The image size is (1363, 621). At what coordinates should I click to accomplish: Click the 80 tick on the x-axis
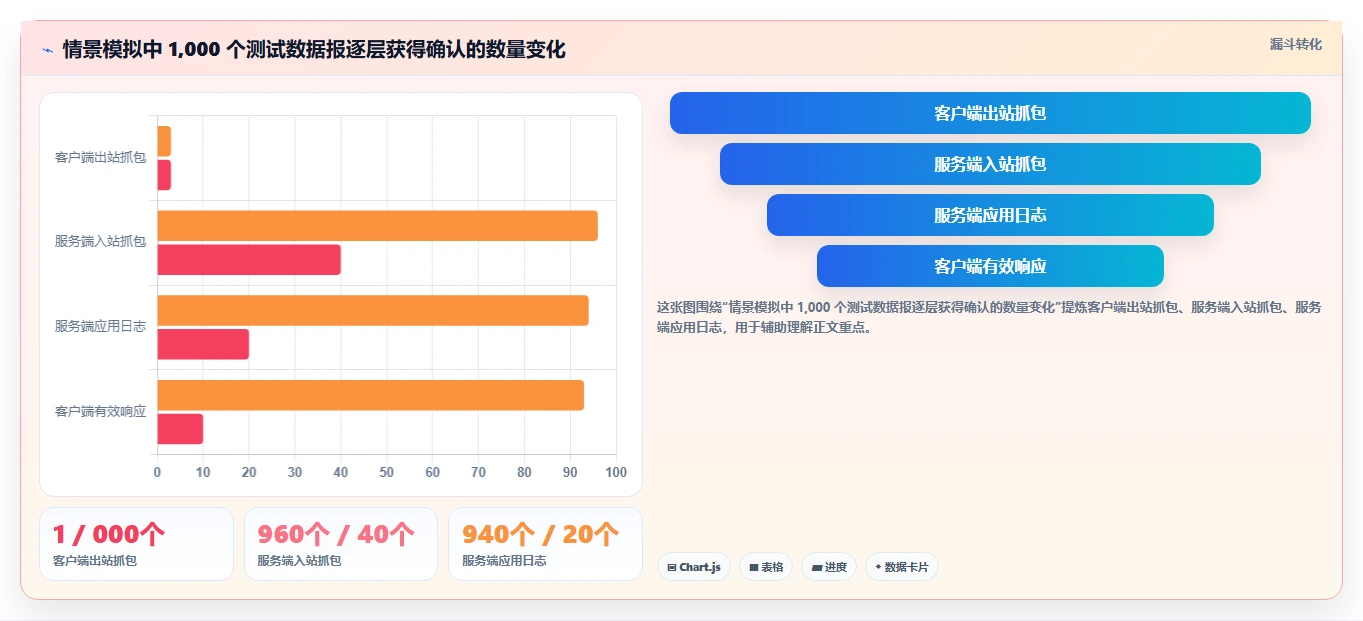pos(524,472)
